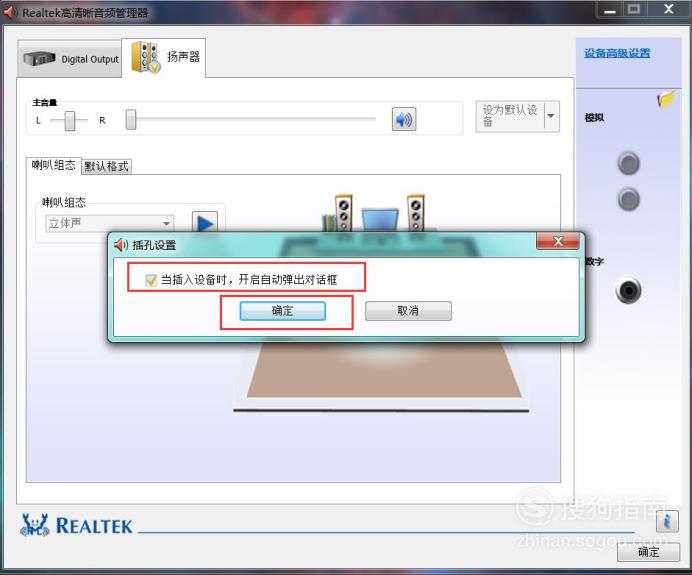The height and width of the screenshot is (575, 692).
Task: Click the right speaker in the room preview
Action: (415, 213)
